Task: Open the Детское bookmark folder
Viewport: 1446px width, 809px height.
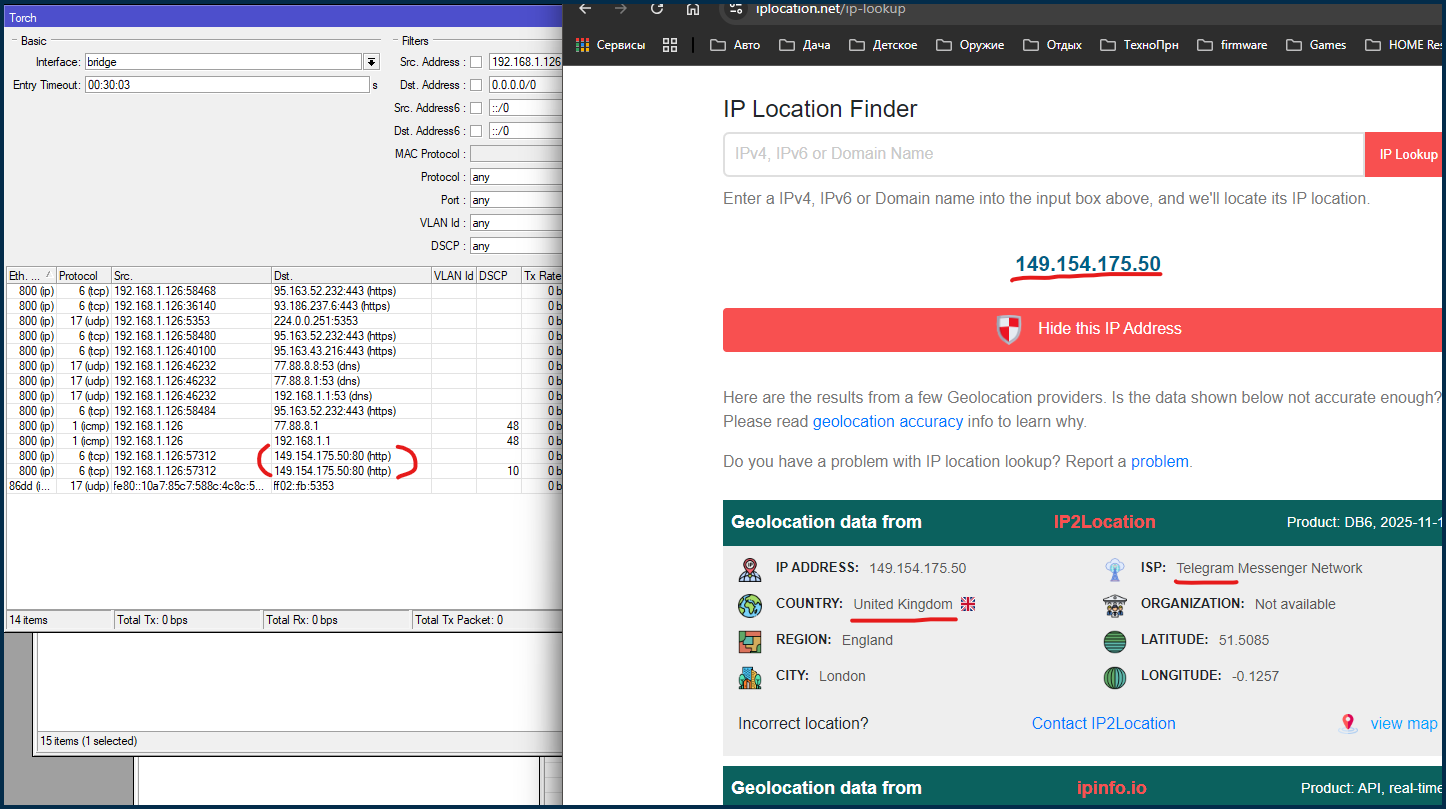Action: pos(883,45)
